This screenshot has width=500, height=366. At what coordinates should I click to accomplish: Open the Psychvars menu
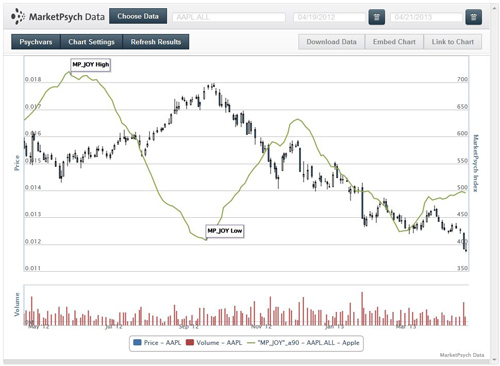pos(36,42)
